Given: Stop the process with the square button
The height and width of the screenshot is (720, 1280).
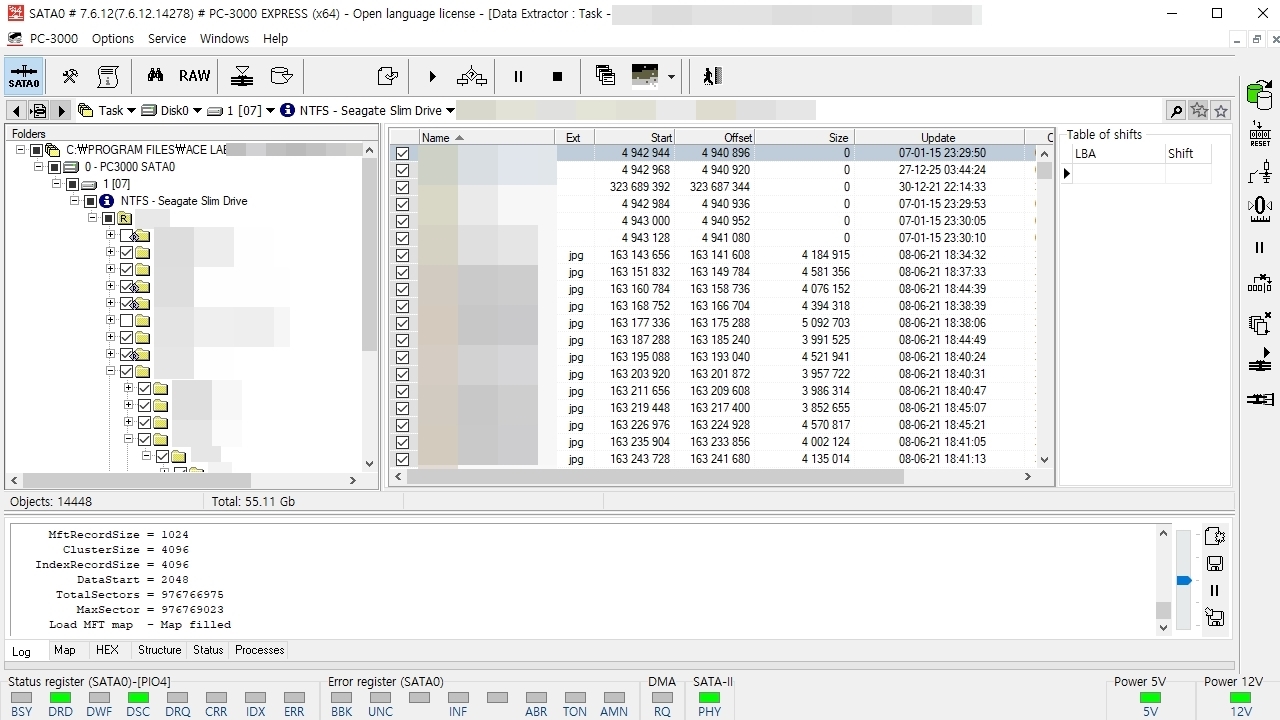Looking at the screenshot, I should pos(557,76).
